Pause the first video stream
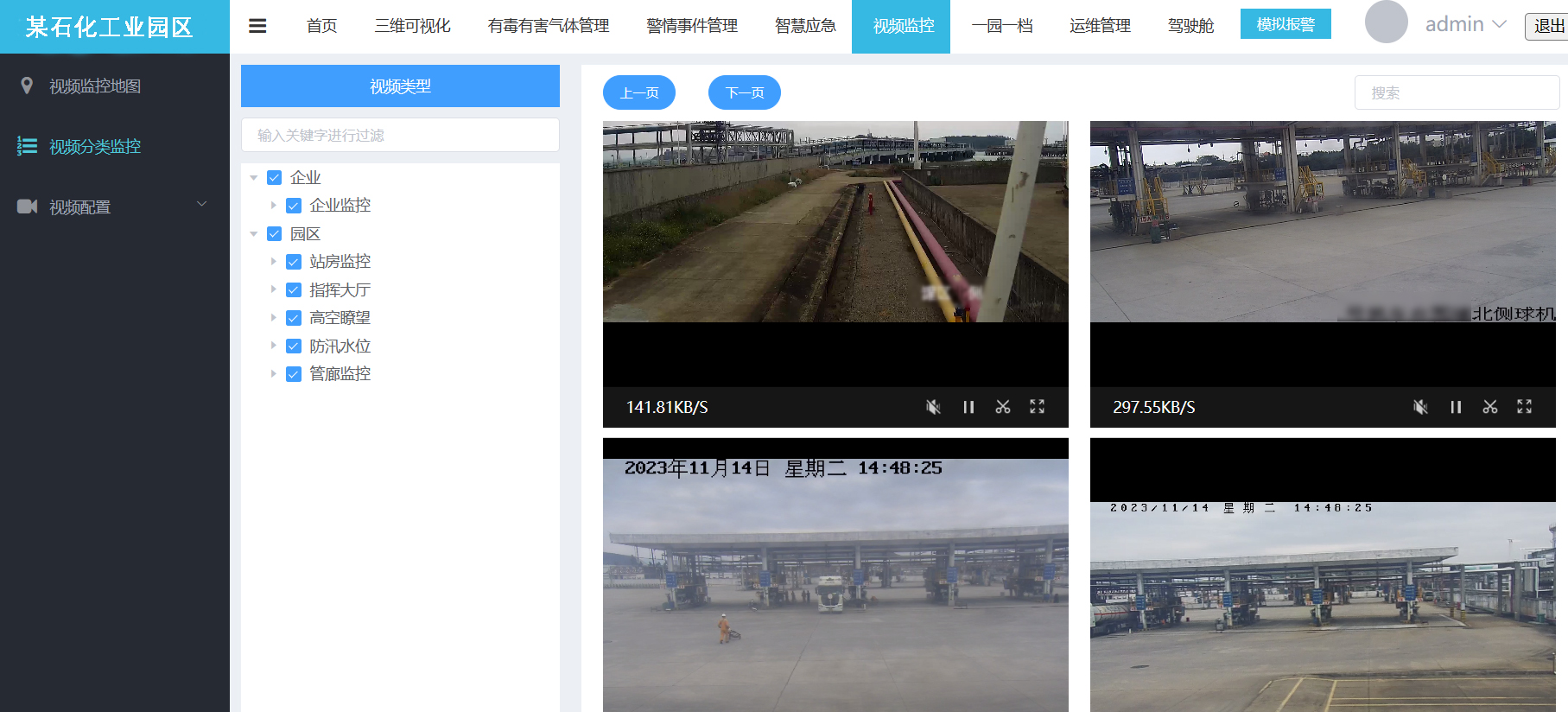1568x712 pixels. pos(968,407)
